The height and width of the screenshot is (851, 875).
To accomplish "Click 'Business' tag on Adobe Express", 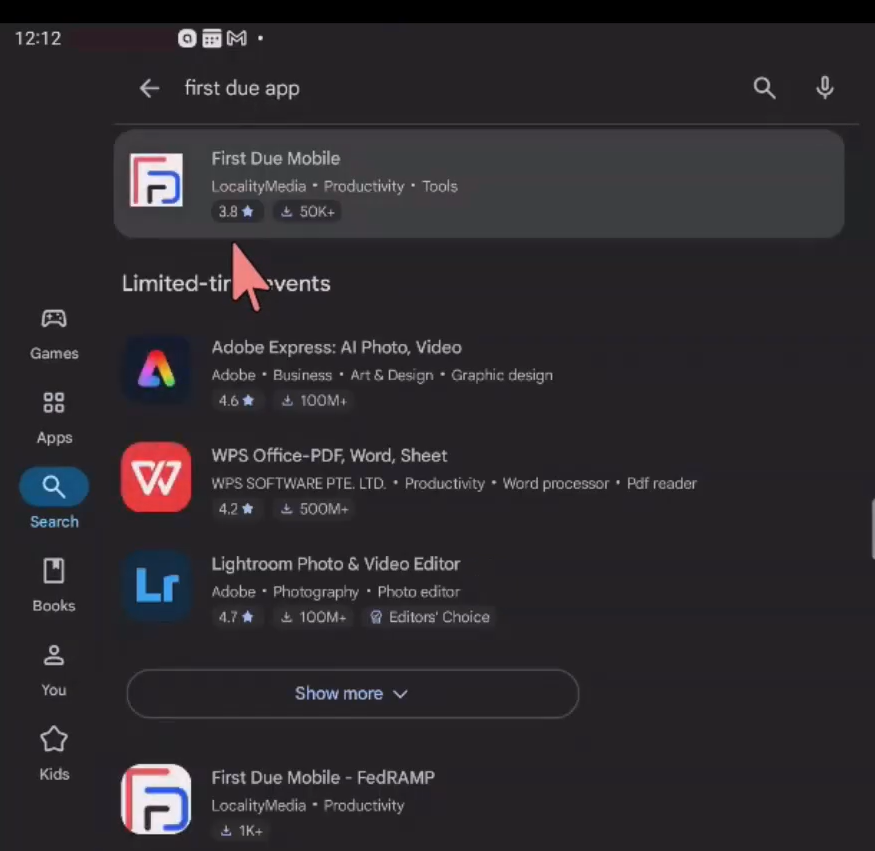I will point(302,376).
